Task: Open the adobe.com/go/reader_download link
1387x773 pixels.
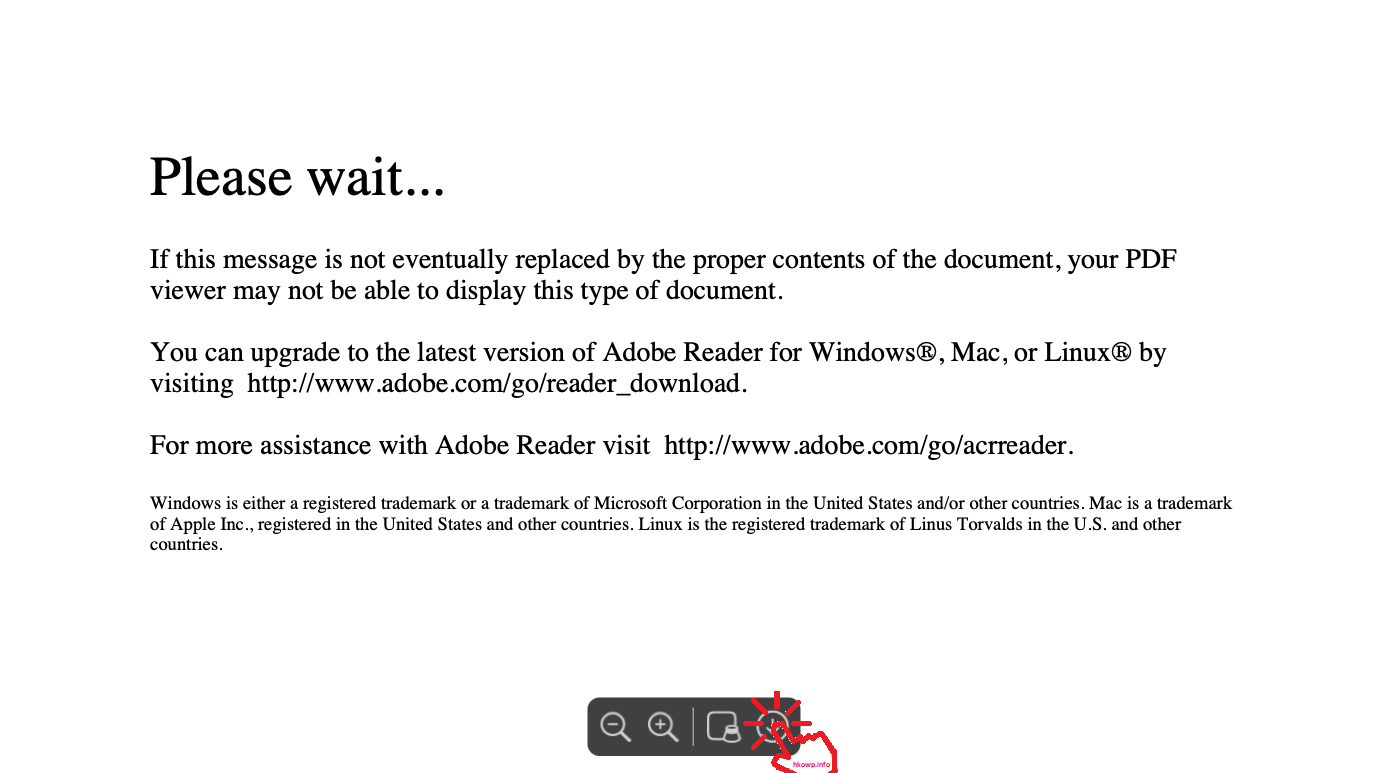Action: pyautogui.click(x=497, y=383)
